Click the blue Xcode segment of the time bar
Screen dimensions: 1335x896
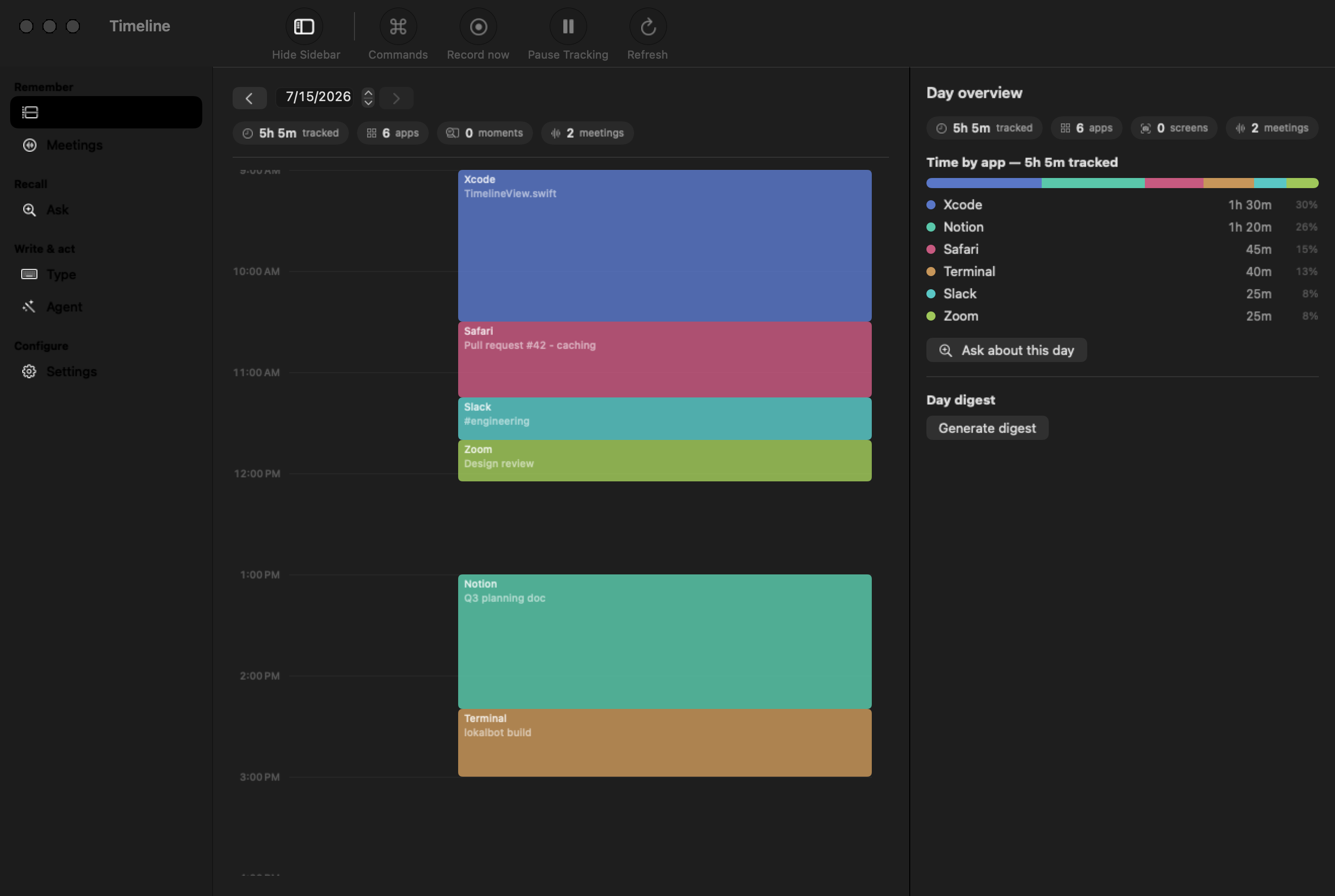[984, 184]
